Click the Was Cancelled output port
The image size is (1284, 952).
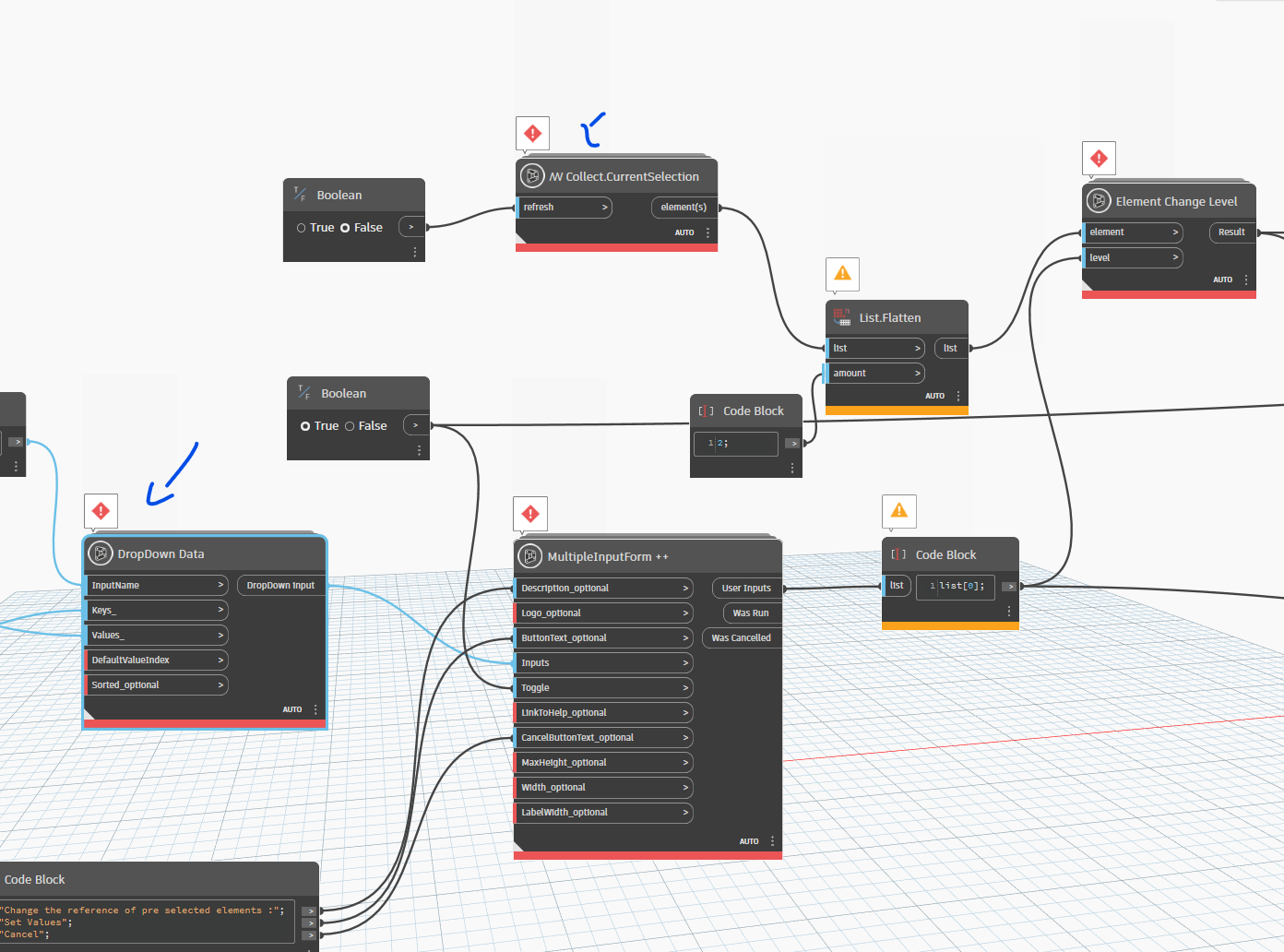pos(741,637)
